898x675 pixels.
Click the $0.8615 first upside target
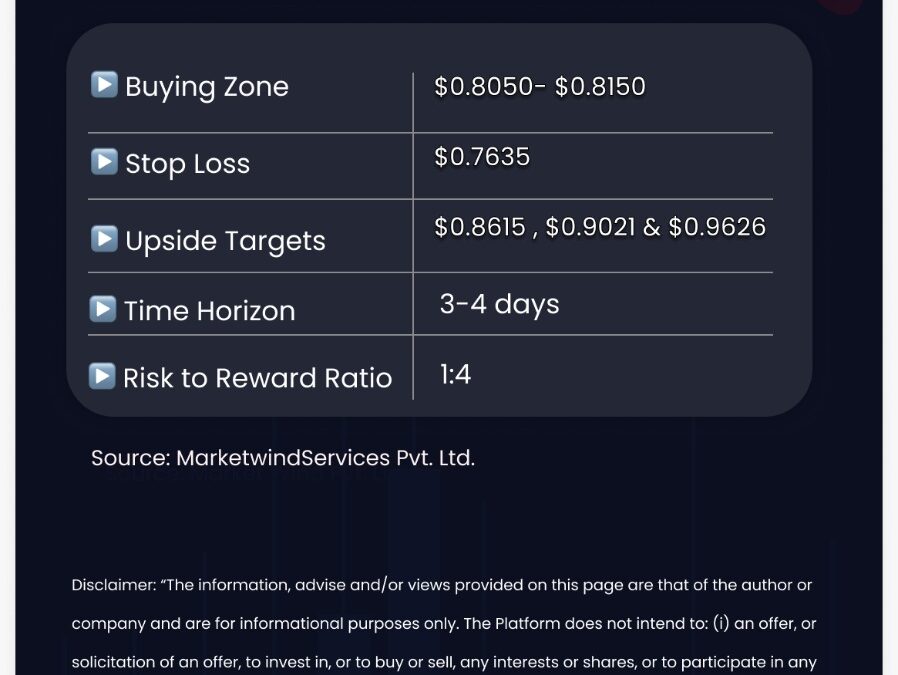[x=479, y=227]
